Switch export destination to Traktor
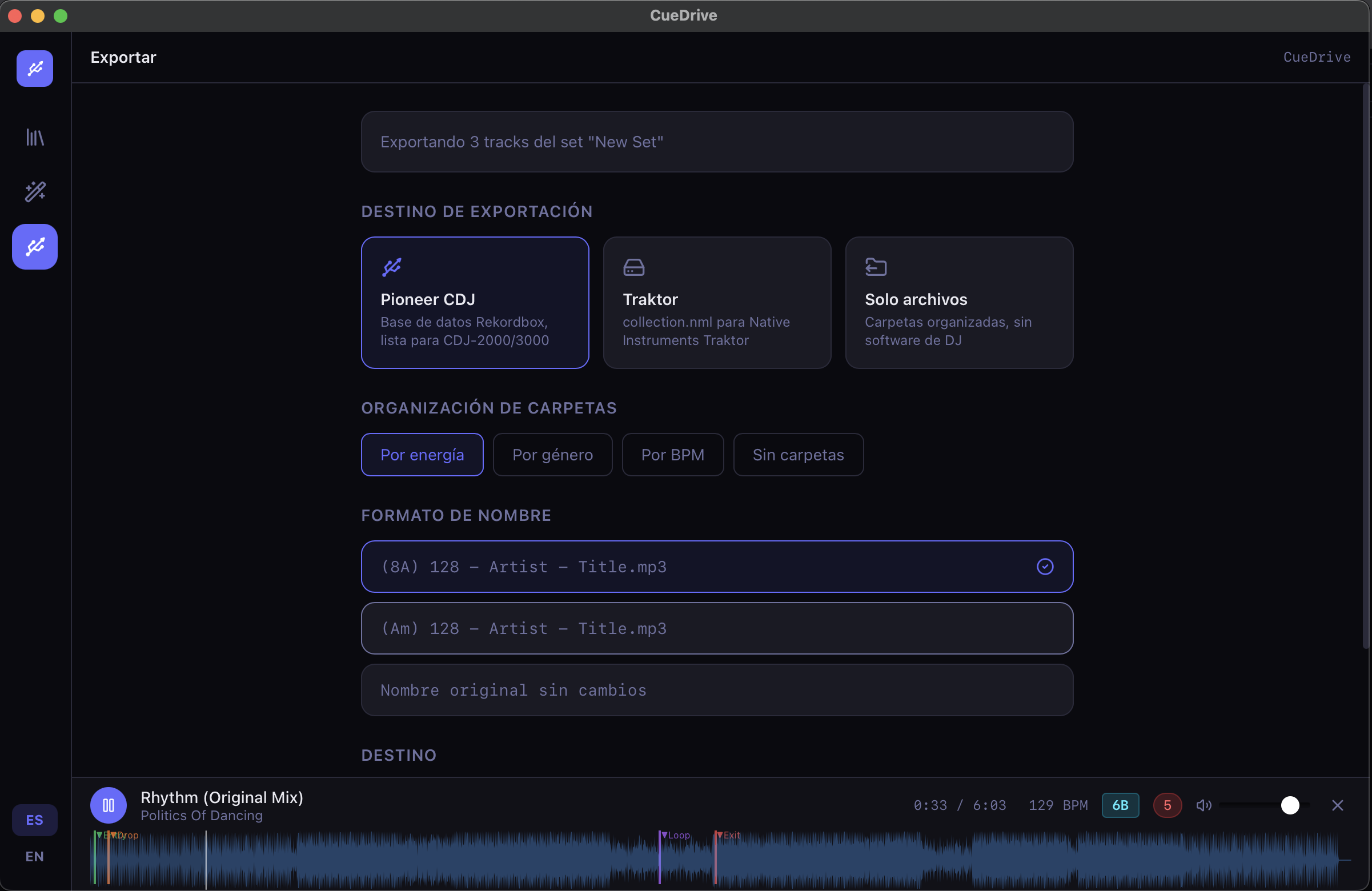1372x891 pixels. pos(716,303)
